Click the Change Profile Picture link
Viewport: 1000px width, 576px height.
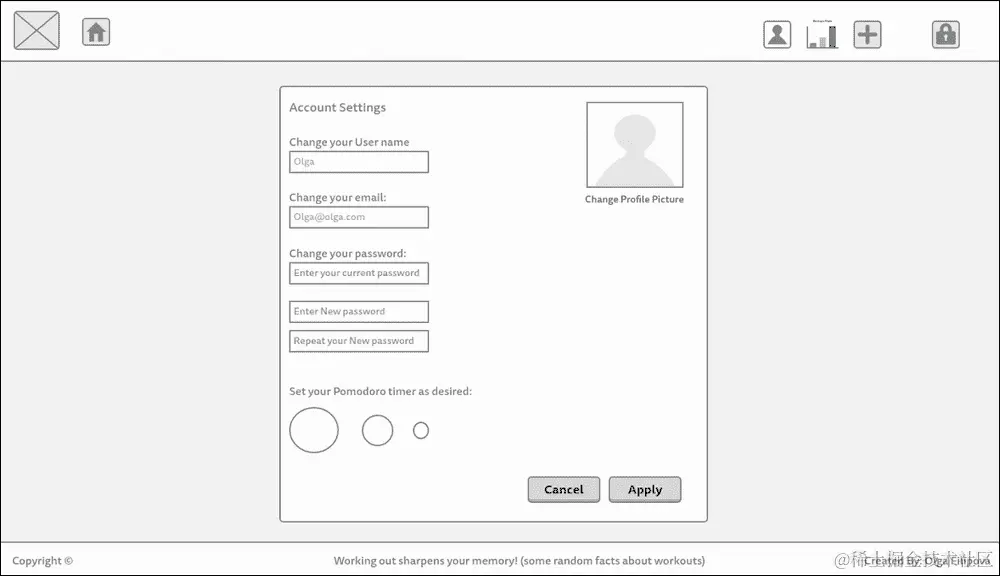click(634, 199)
